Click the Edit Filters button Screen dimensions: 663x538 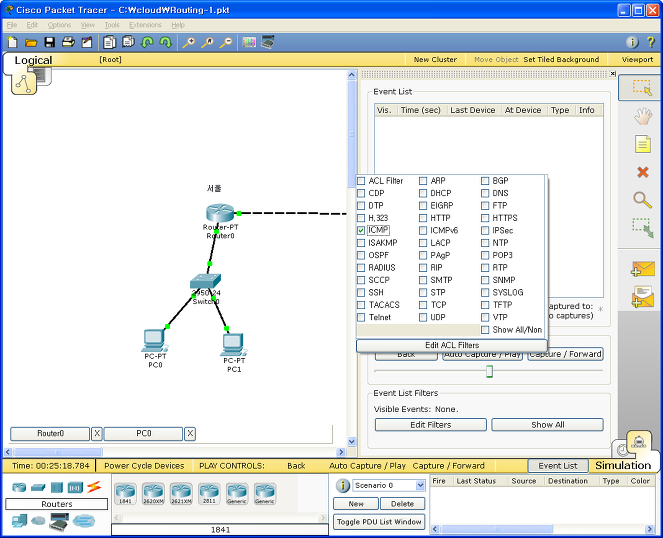[x=430, y=425]
